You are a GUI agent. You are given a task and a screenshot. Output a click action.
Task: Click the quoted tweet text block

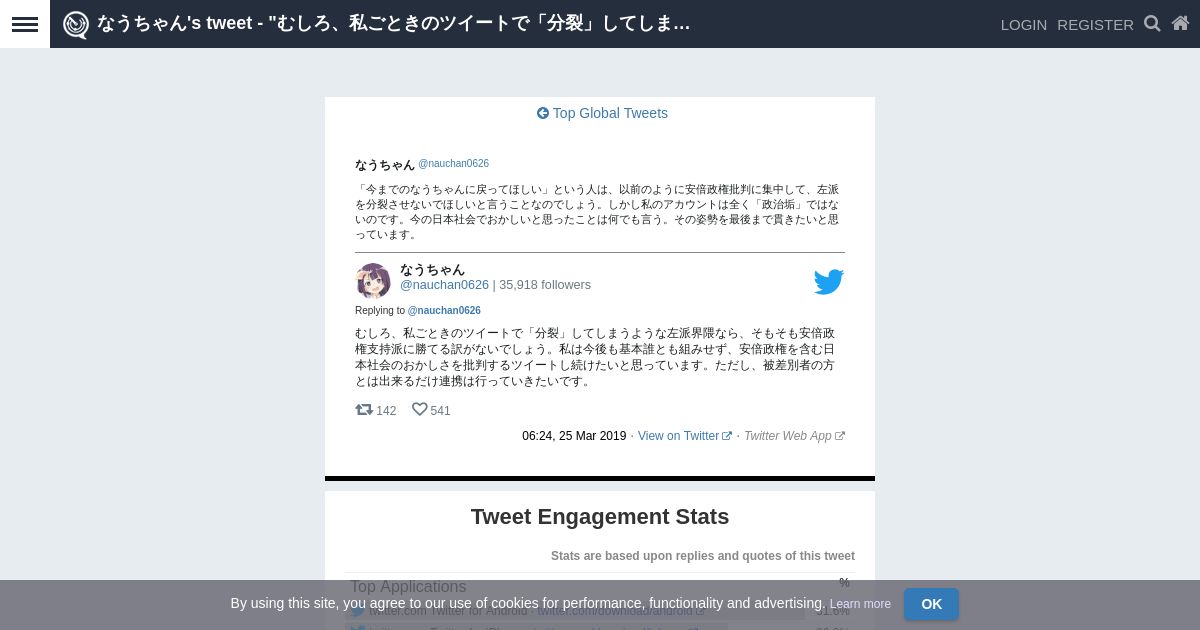(x=598, y=212)
